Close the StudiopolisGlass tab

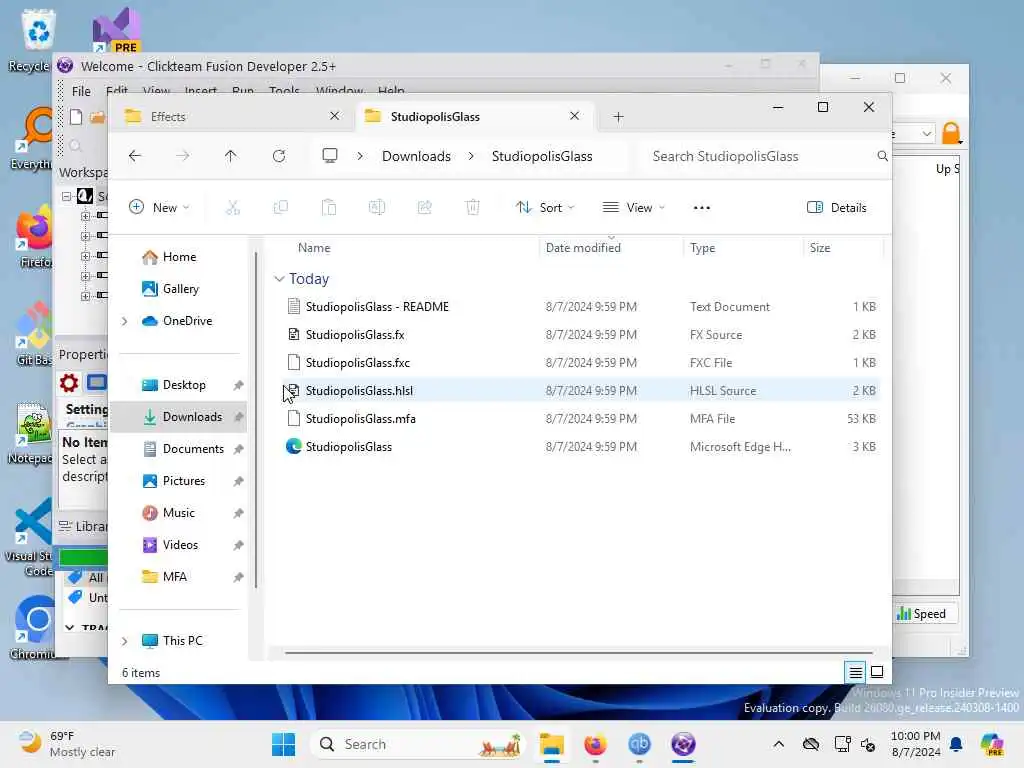(574, 116)
